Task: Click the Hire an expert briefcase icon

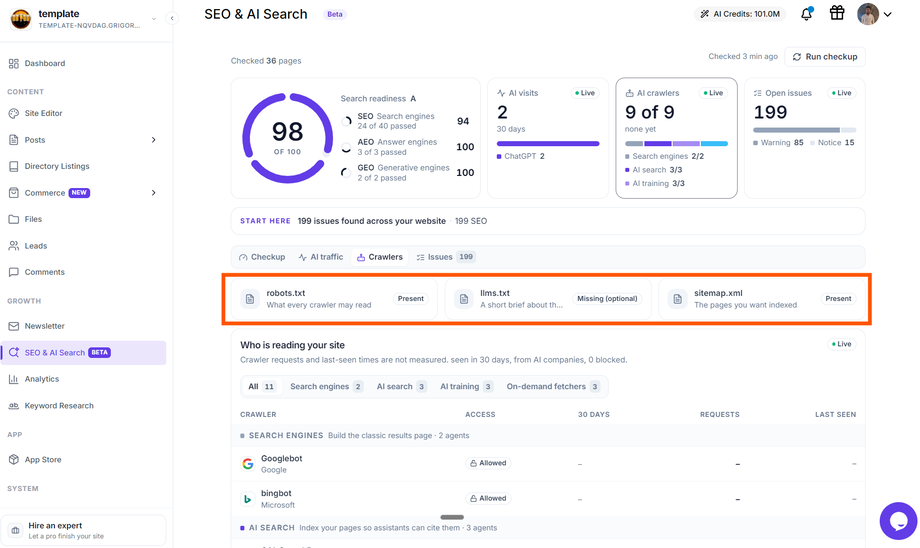Action: point(16,530)
